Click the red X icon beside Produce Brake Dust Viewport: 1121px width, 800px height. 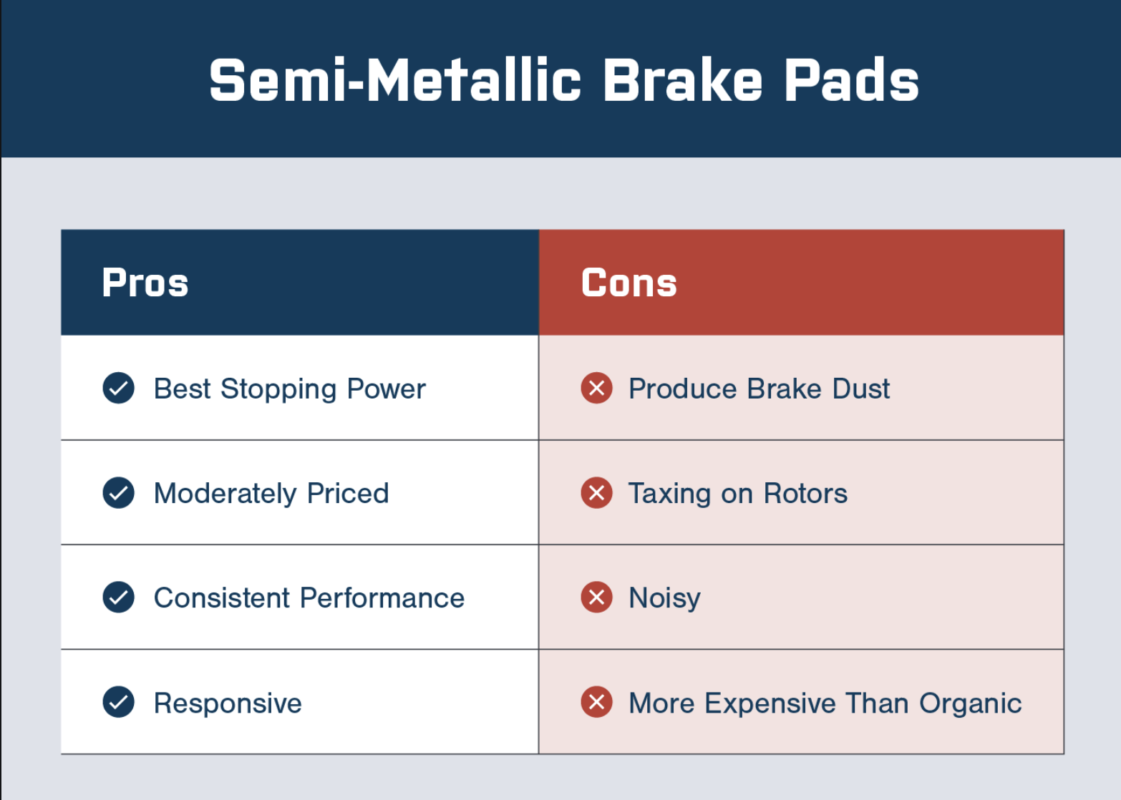pyautogui.click(x=596, y=388)
